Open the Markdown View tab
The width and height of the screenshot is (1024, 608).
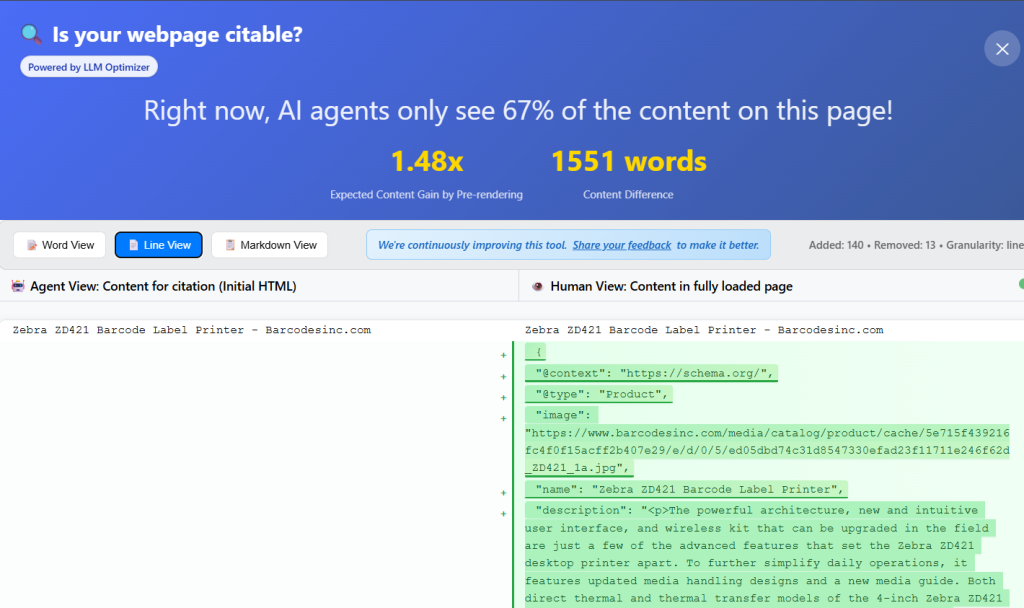point(269,245)
